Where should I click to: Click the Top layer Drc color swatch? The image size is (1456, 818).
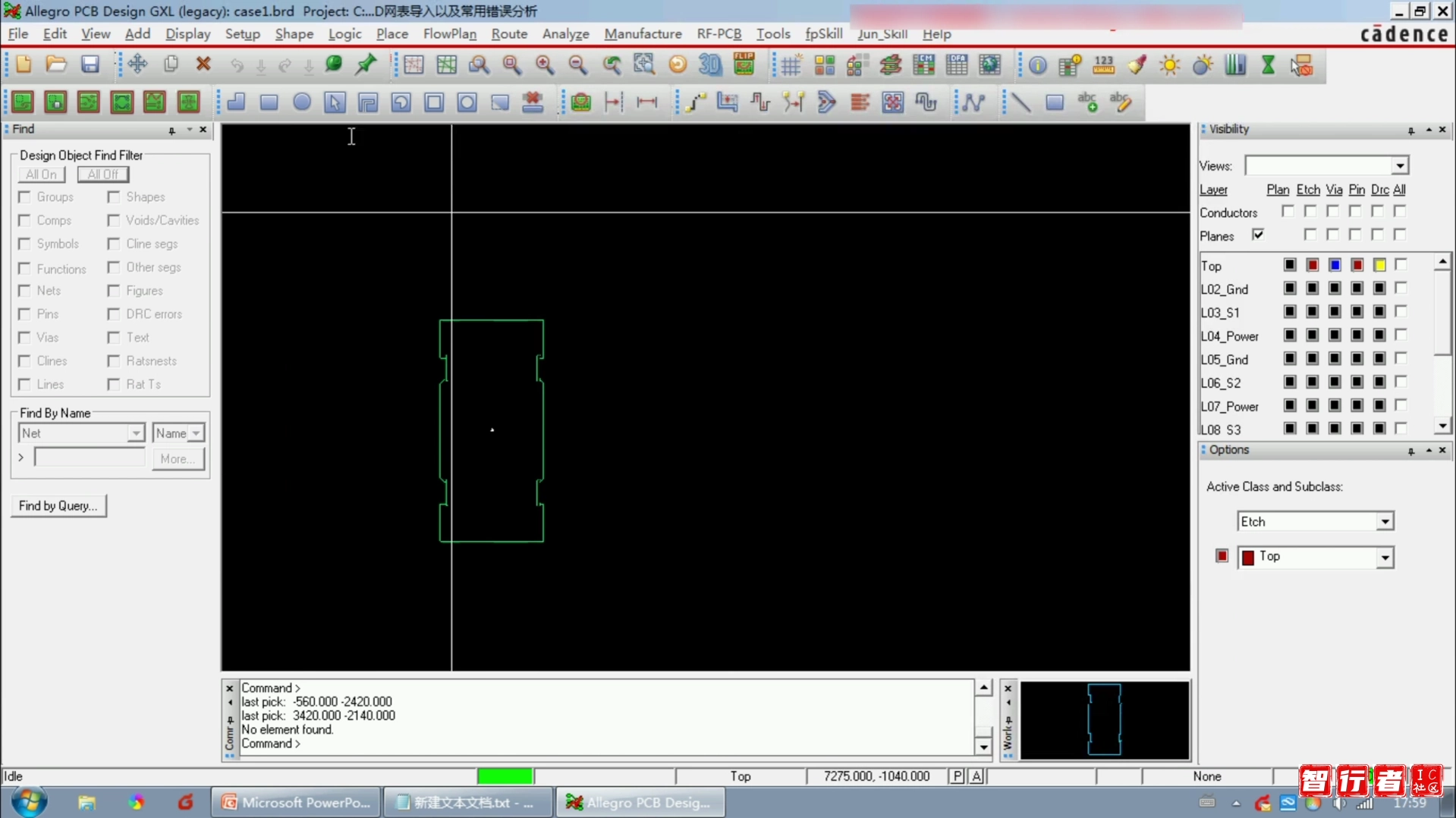pos(1379,265)
